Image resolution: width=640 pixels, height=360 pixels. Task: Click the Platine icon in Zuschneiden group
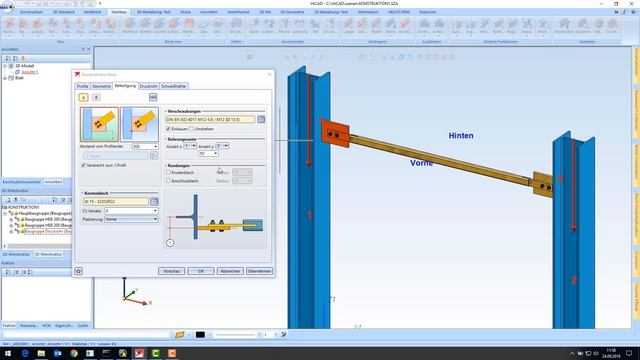click(284, 26)
